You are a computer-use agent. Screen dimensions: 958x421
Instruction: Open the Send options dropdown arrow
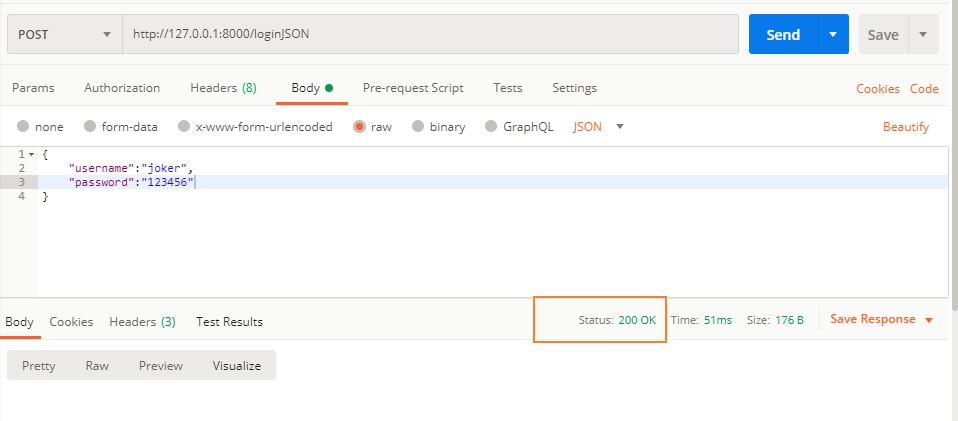point(833,34)
